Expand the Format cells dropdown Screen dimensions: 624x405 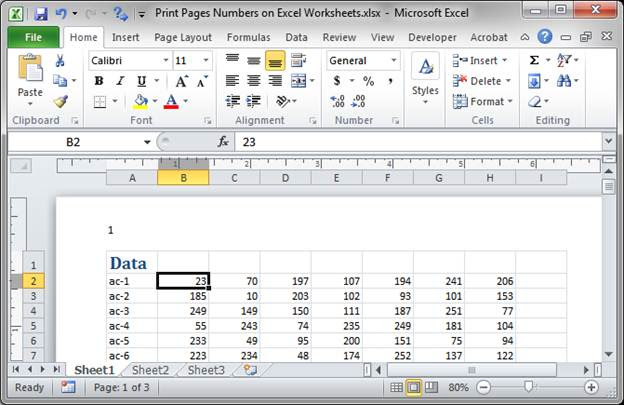tap(510, 102)
